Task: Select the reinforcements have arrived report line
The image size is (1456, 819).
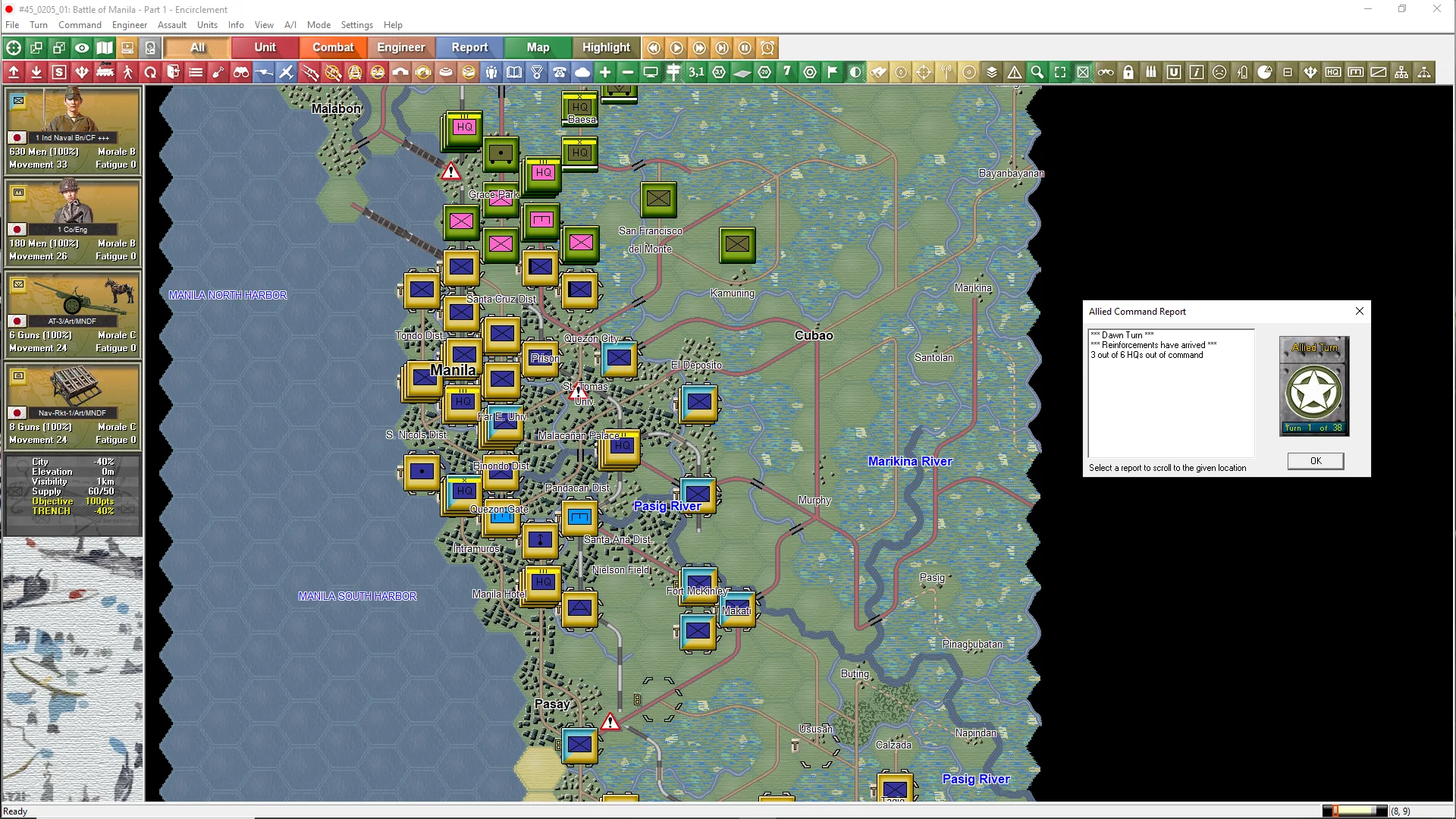Action: coord(1153,345)
